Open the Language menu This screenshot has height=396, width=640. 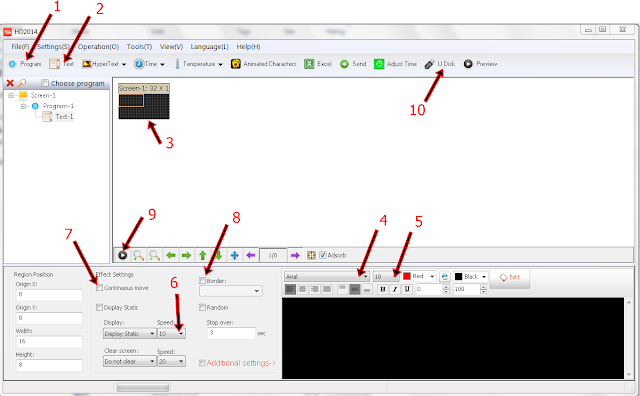coord(209,47)
